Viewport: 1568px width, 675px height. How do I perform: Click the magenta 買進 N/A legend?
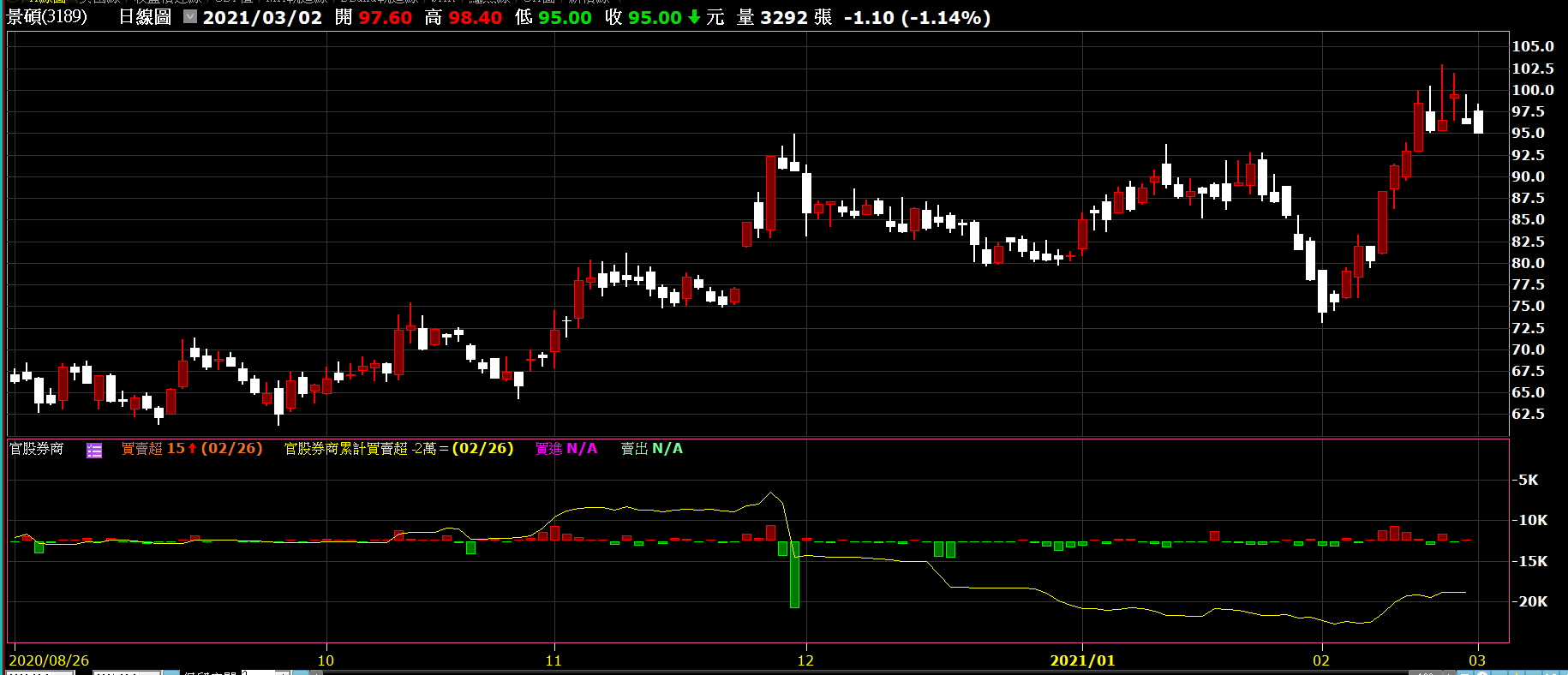(566, 449)
